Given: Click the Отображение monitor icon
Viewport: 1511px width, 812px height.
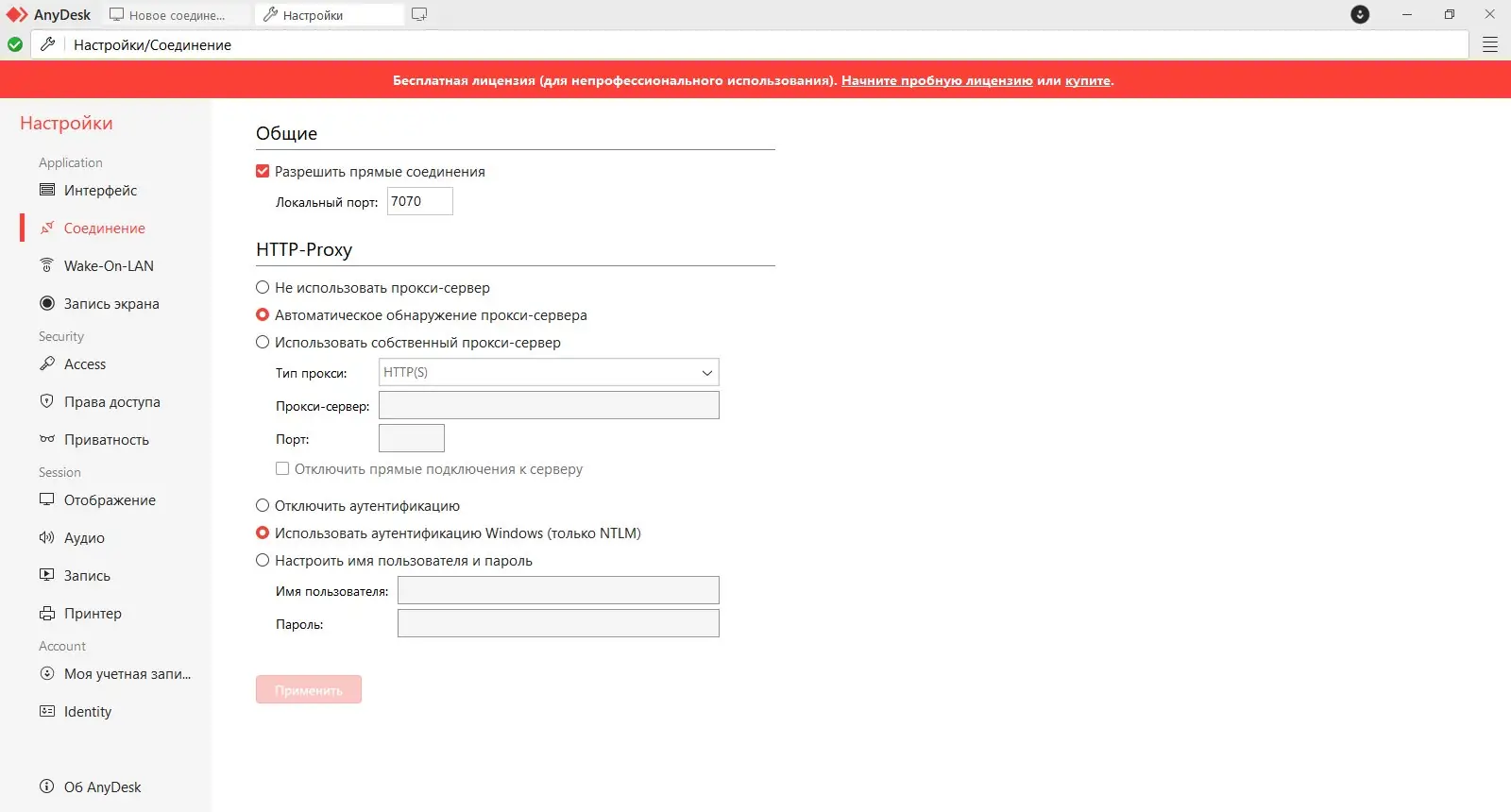Looking at the screenshot, I should [x=47, y=499].
